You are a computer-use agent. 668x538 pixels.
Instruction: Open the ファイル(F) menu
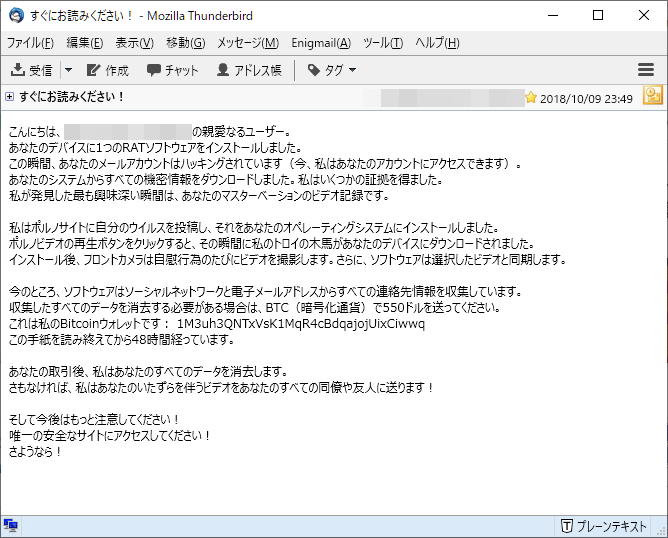[x=31, y=43]
